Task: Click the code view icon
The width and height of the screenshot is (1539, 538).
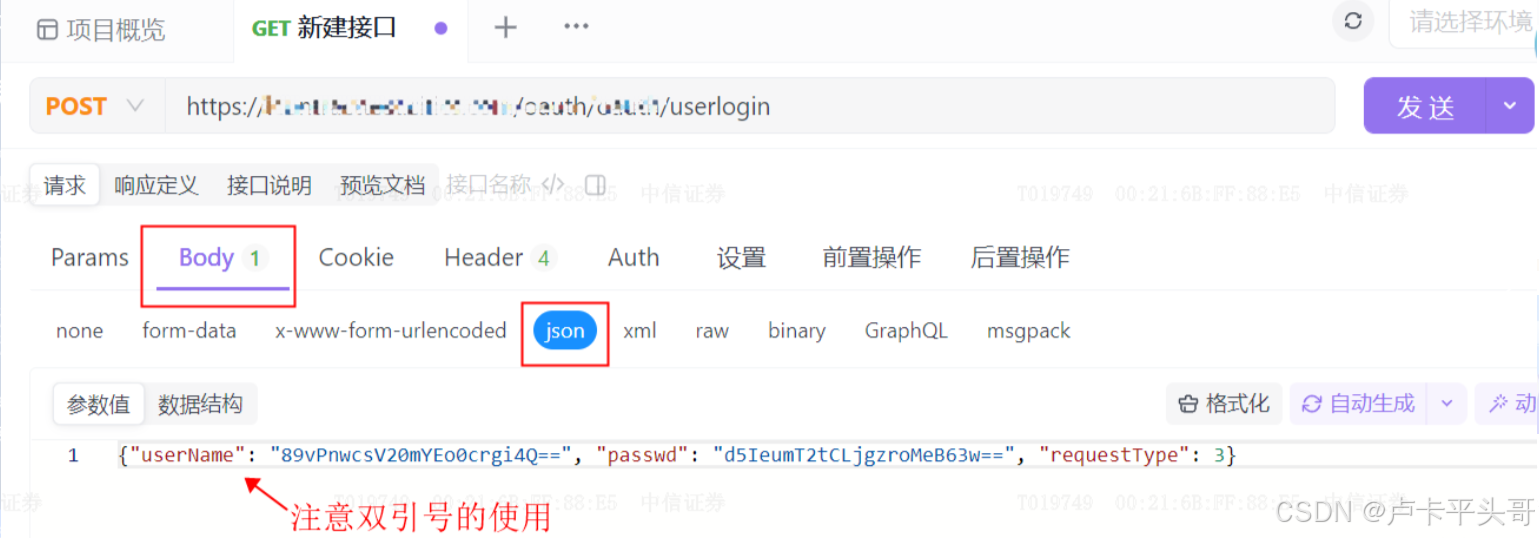Action: [553, 184]
